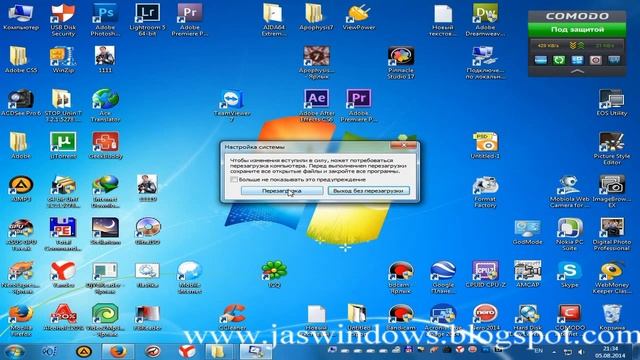This screenshot has width=640, height=360.
Task: Select the EOS Utility icon
Action: 611,103
